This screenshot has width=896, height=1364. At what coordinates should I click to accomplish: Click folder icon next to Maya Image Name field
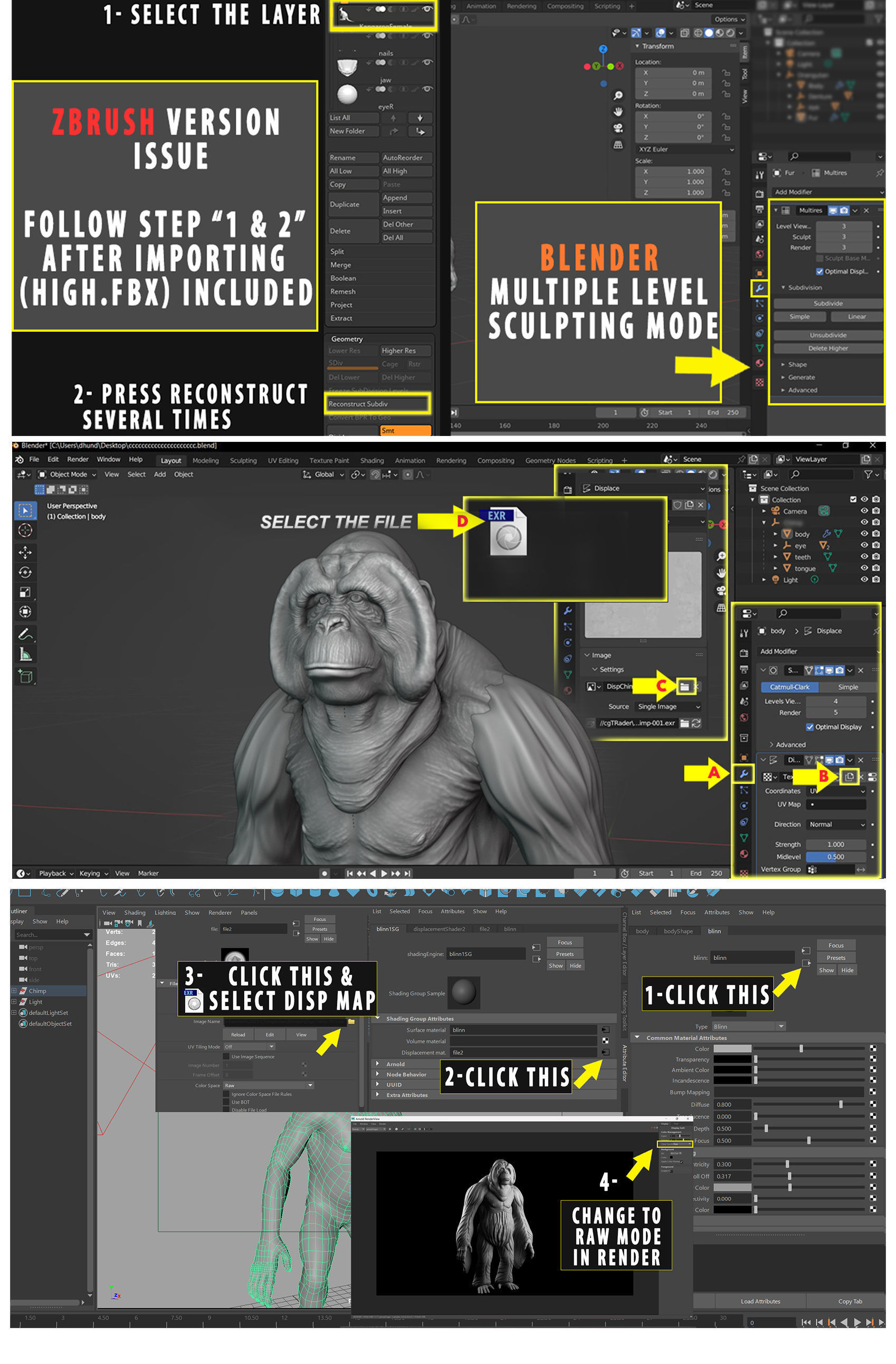[x=351, y=1021]
